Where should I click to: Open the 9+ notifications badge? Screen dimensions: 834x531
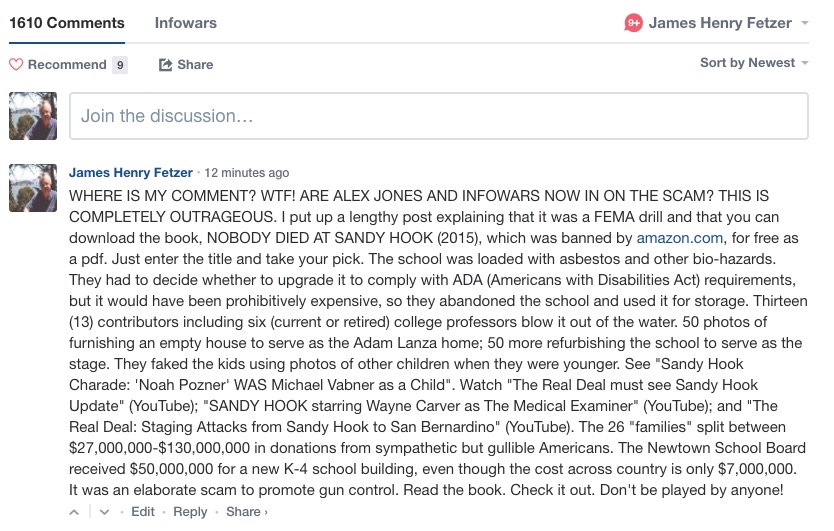(633, 22)
